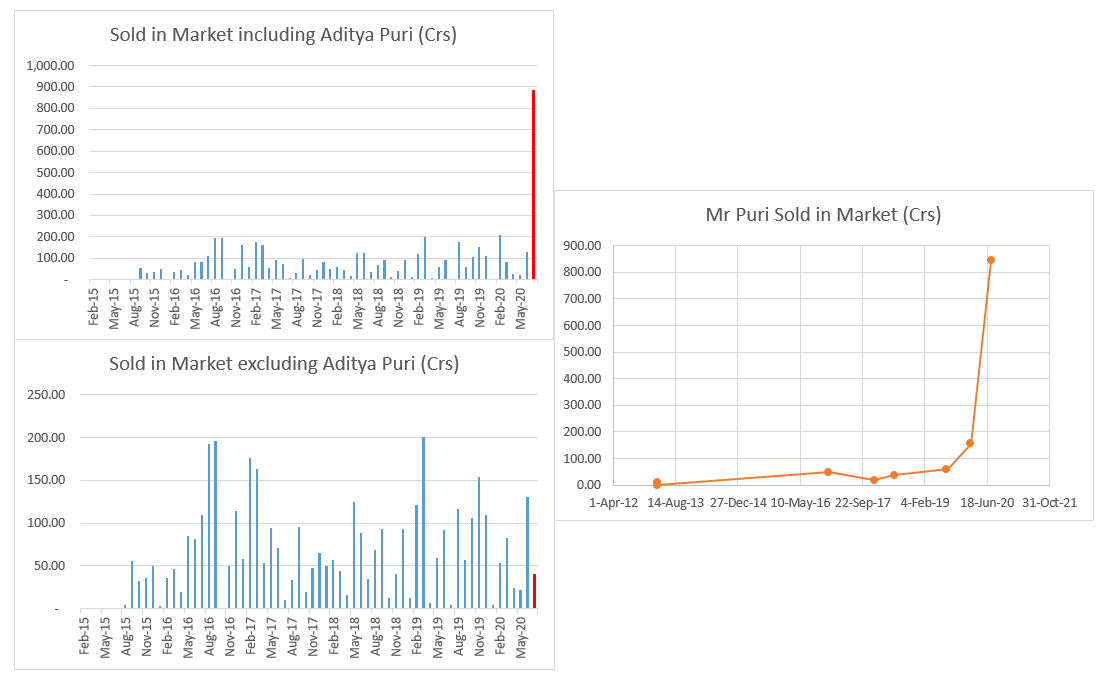Click the 14-Aug-13 date label on the Puri chart
1112x684 pixels.
(x=676, y=502)
